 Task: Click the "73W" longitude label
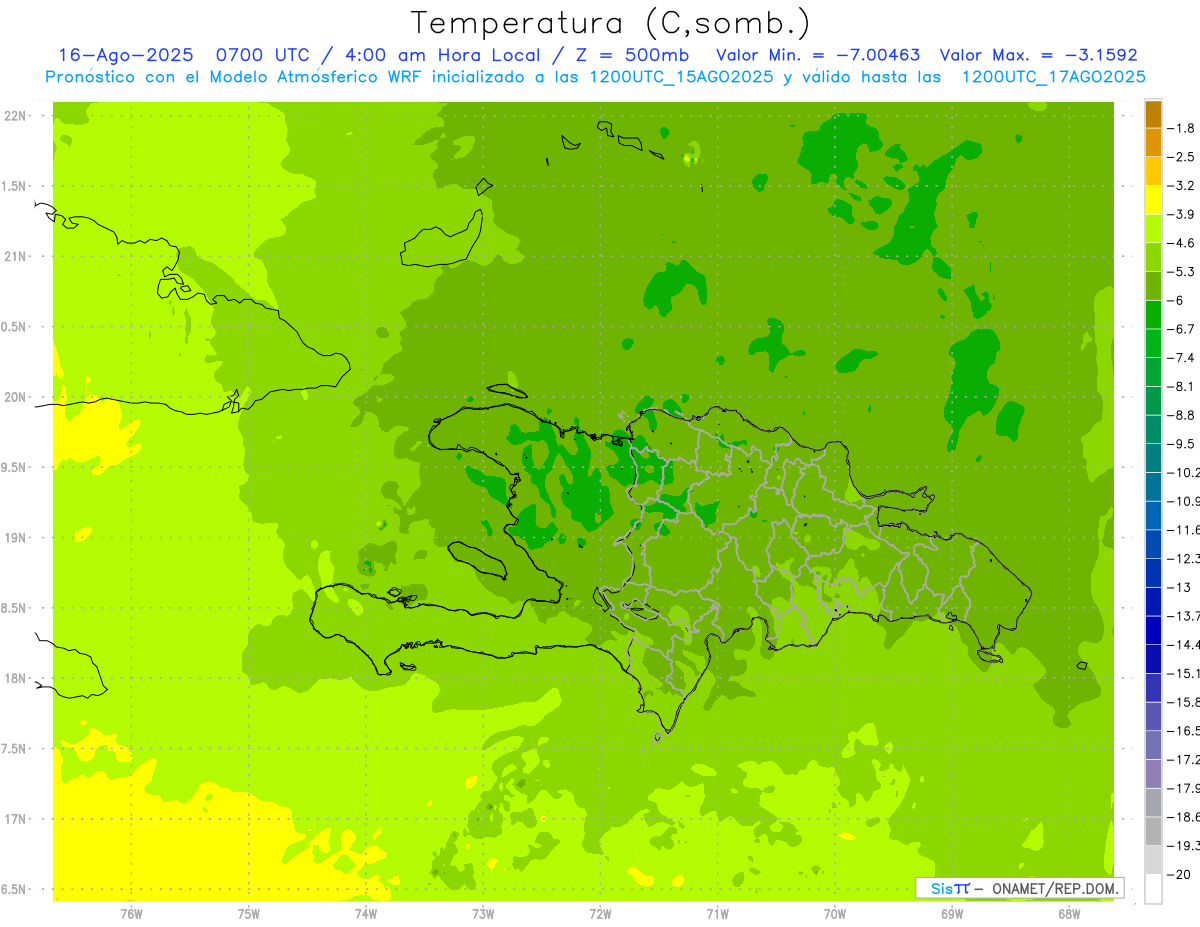(x=483, y=913)
